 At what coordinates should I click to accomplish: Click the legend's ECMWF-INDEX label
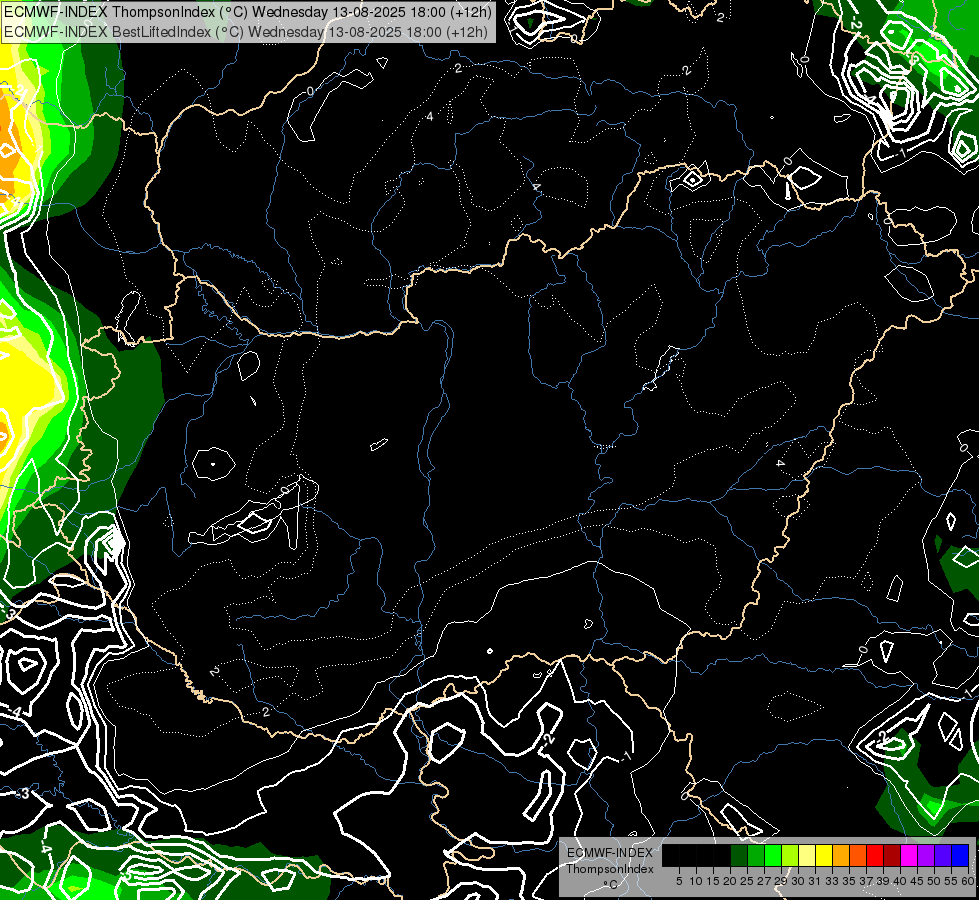tap(610, 853)
